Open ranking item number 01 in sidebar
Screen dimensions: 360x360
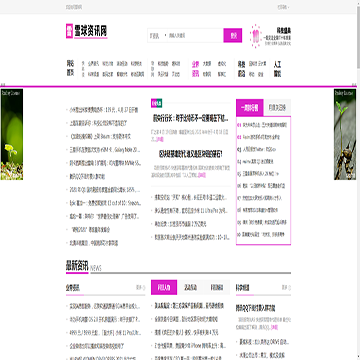click(262, 125)
